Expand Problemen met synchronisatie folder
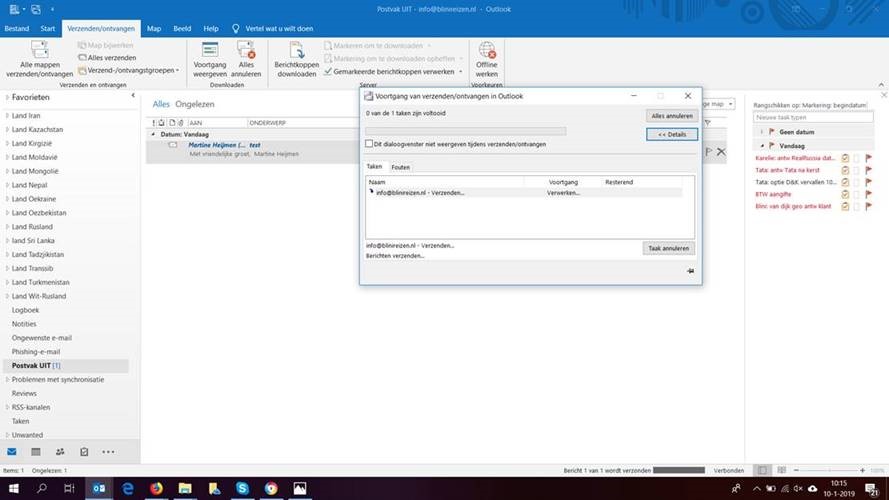Screen dimensions: 889x500 click(7, 379)
